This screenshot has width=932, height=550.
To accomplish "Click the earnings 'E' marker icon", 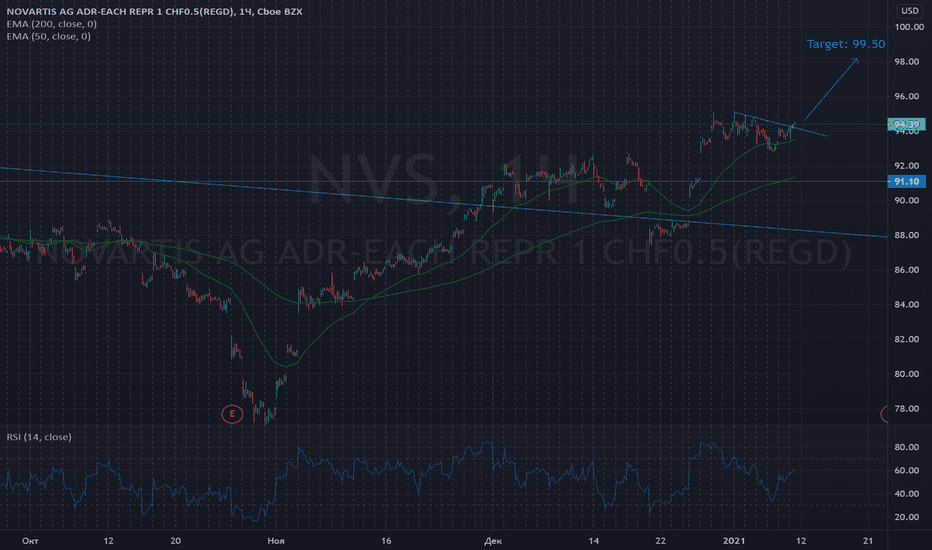I will pyautogui.click(x=232, y=414).
